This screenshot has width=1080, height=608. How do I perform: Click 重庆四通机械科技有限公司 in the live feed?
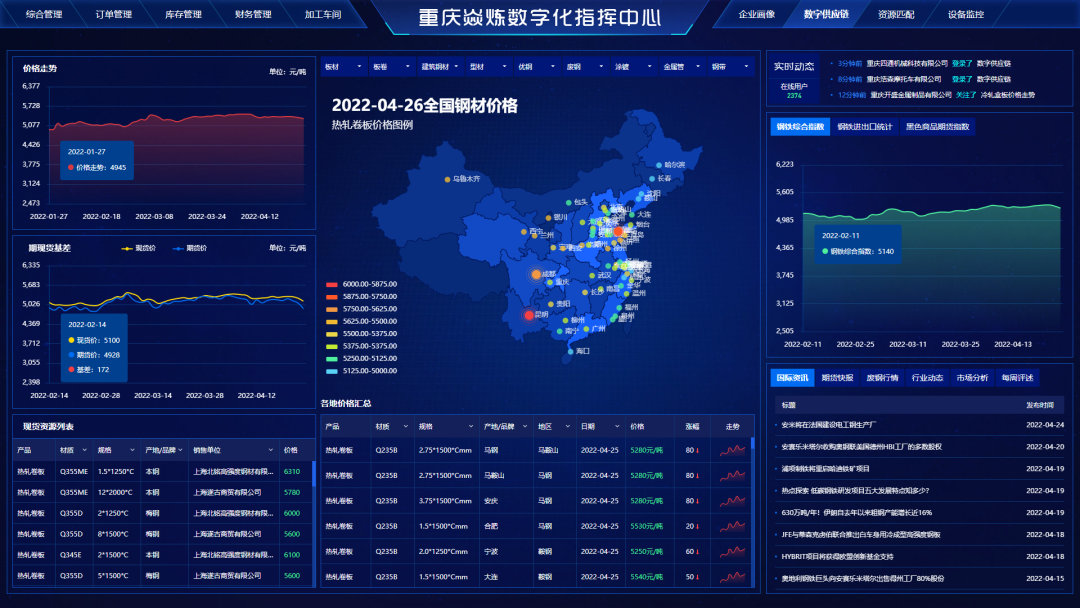pyautogui.click(x=904, y=63)
